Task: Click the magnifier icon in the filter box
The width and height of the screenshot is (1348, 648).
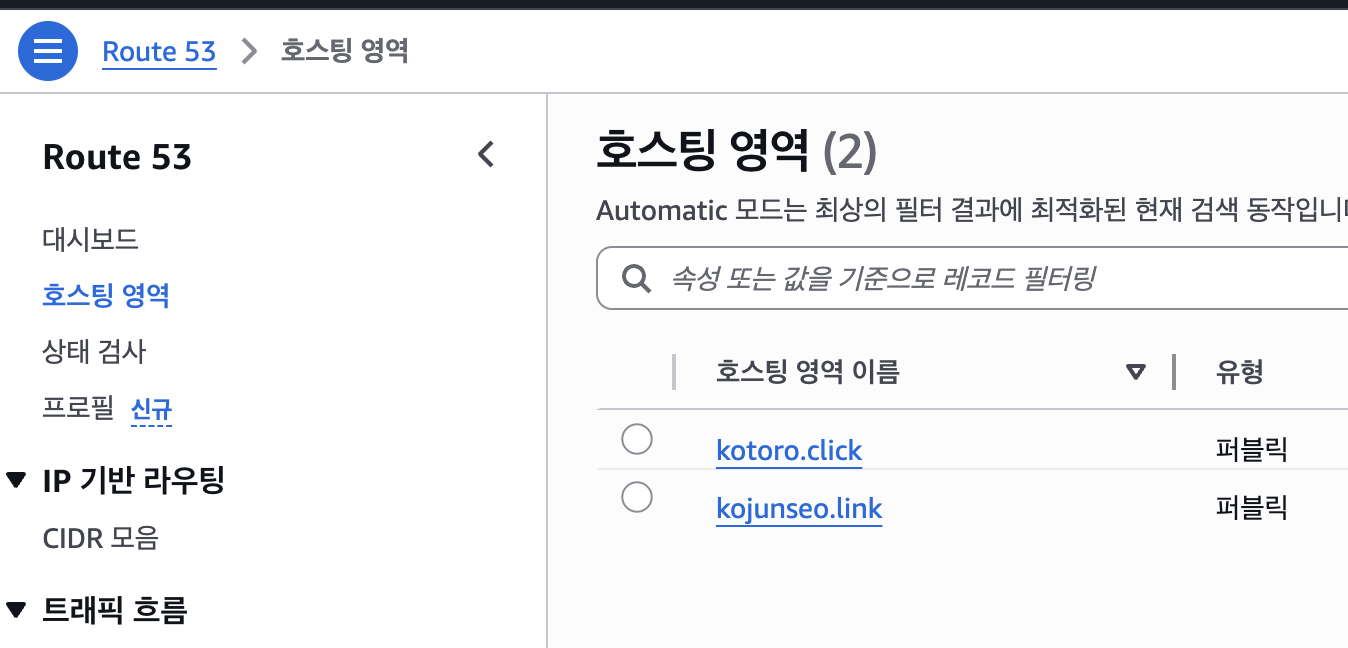Action: click(637, 277)
